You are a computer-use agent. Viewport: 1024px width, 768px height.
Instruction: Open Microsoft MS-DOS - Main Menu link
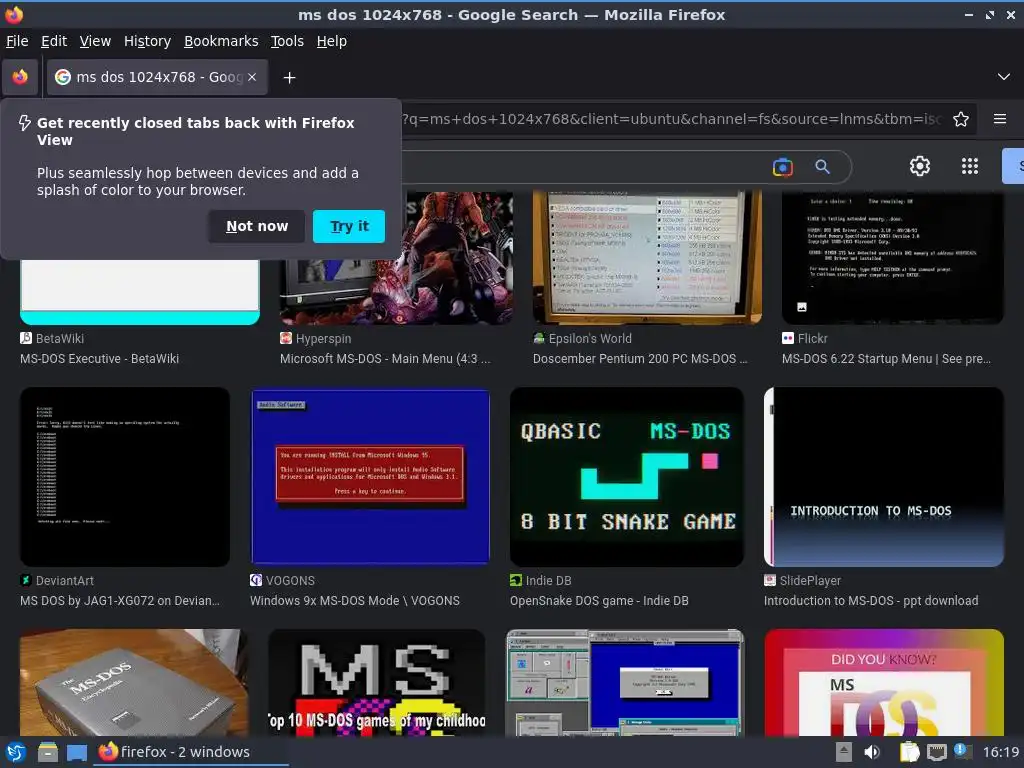click(x=385, y=359)
